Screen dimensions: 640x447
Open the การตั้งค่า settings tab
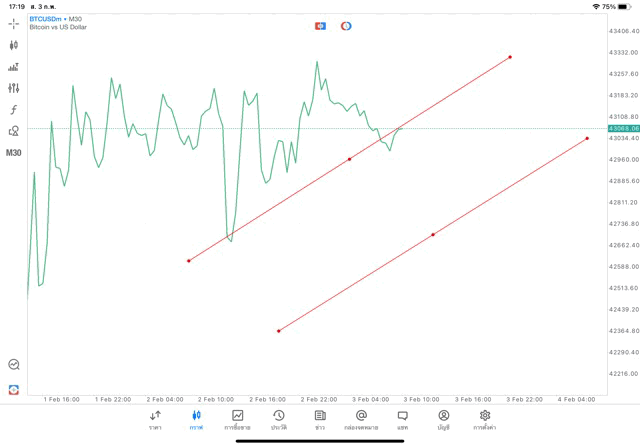pos(485,420)
